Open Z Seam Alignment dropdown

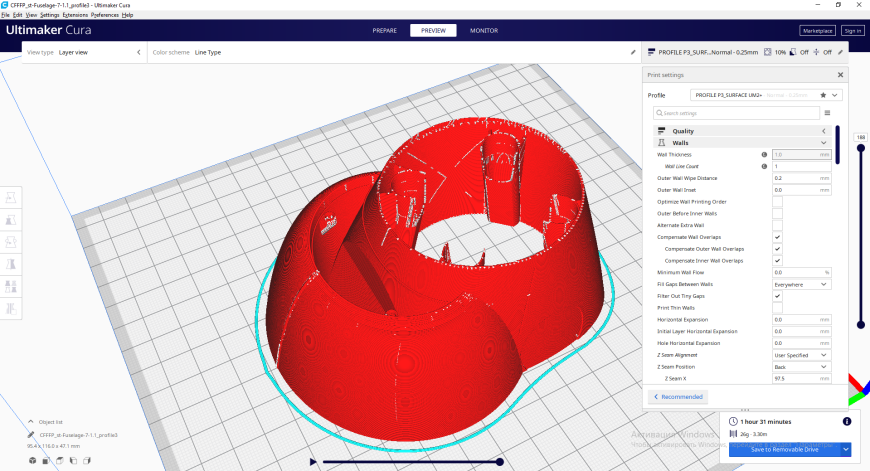801,355
